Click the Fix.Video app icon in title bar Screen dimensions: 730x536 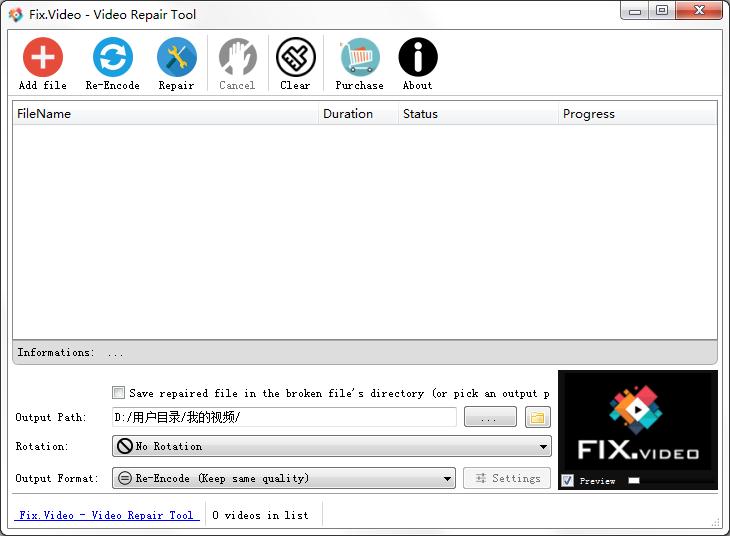pos(15,14)
